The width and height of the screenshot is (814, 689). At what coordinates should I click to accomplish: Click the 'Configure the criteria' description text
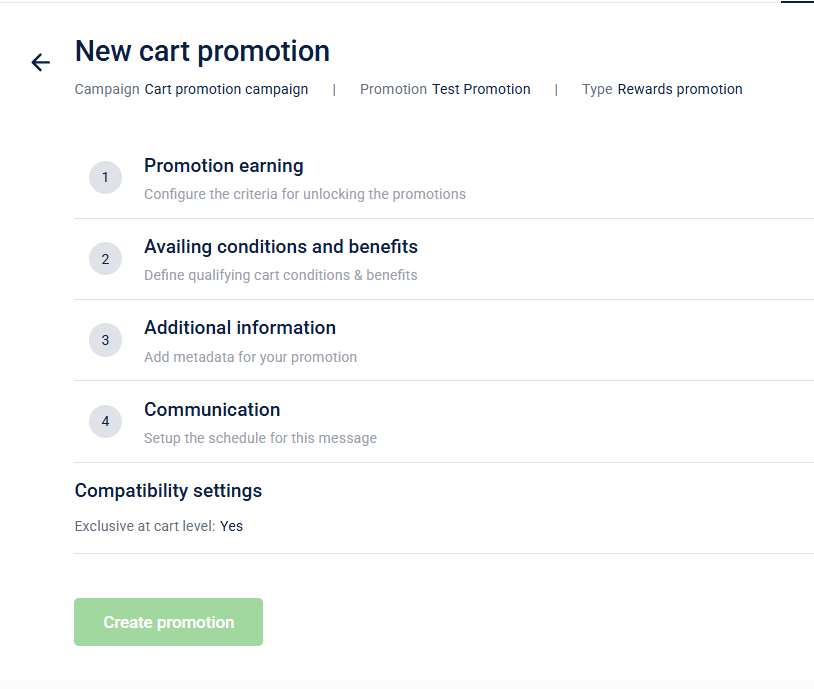click(x=305, y=194)
